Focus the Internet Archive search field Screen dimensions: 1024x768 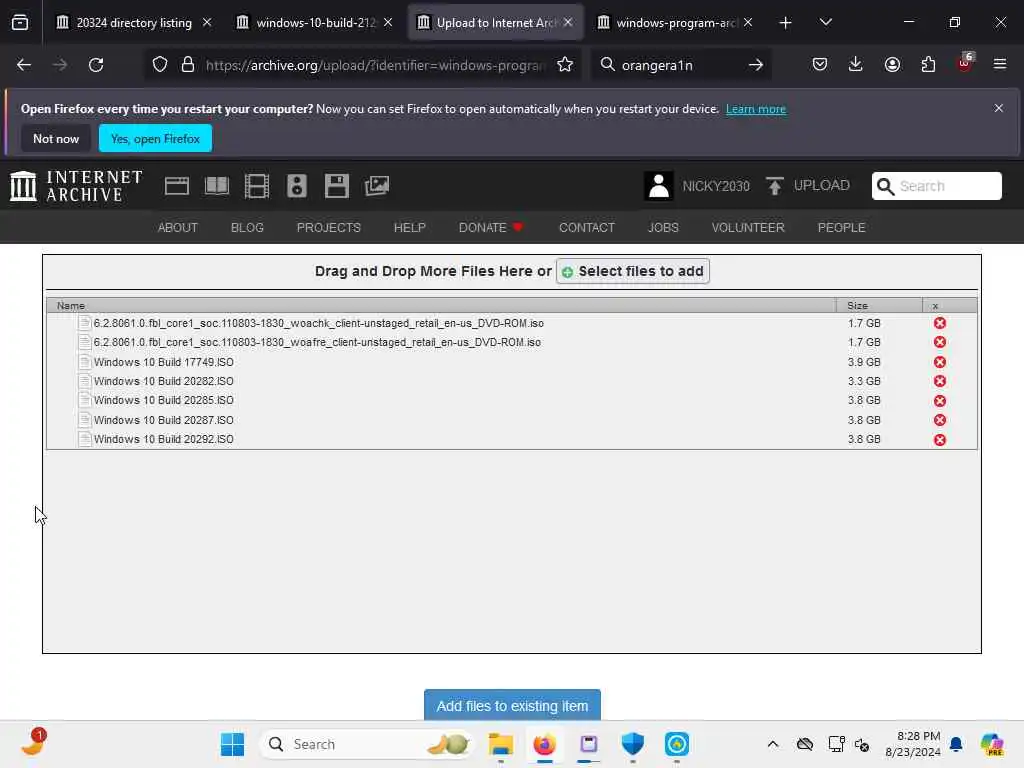coord(936,186)
